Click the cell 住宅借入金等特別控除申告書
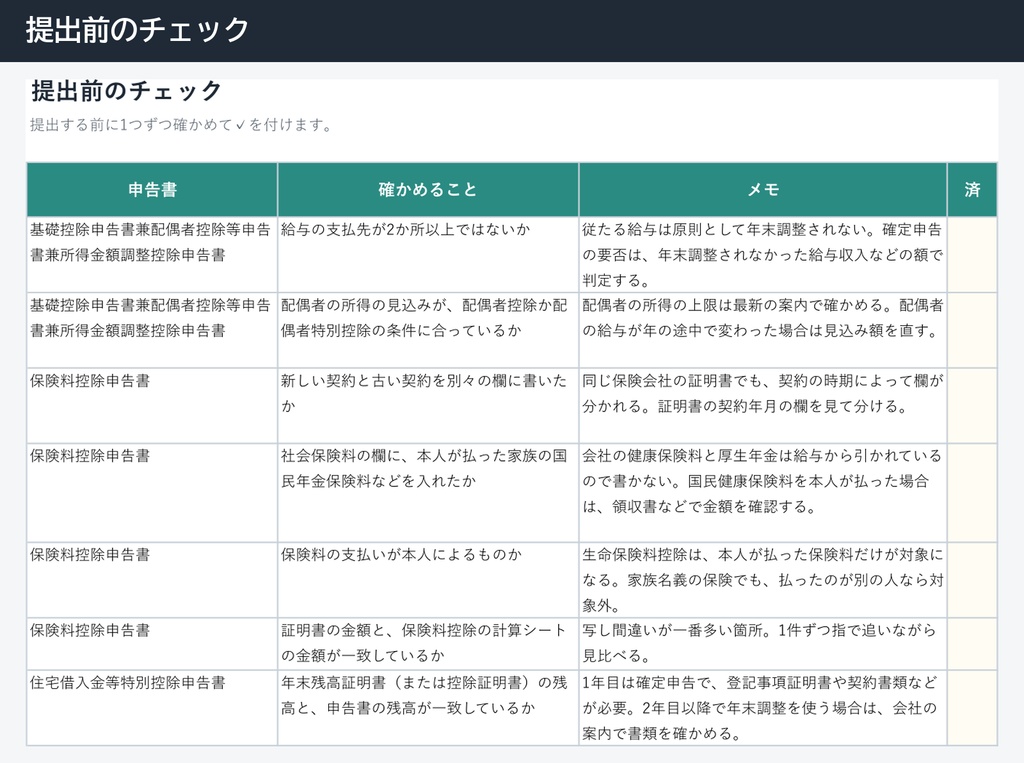Viewport: 1024px width, 763px height. (x=152, y=707)
